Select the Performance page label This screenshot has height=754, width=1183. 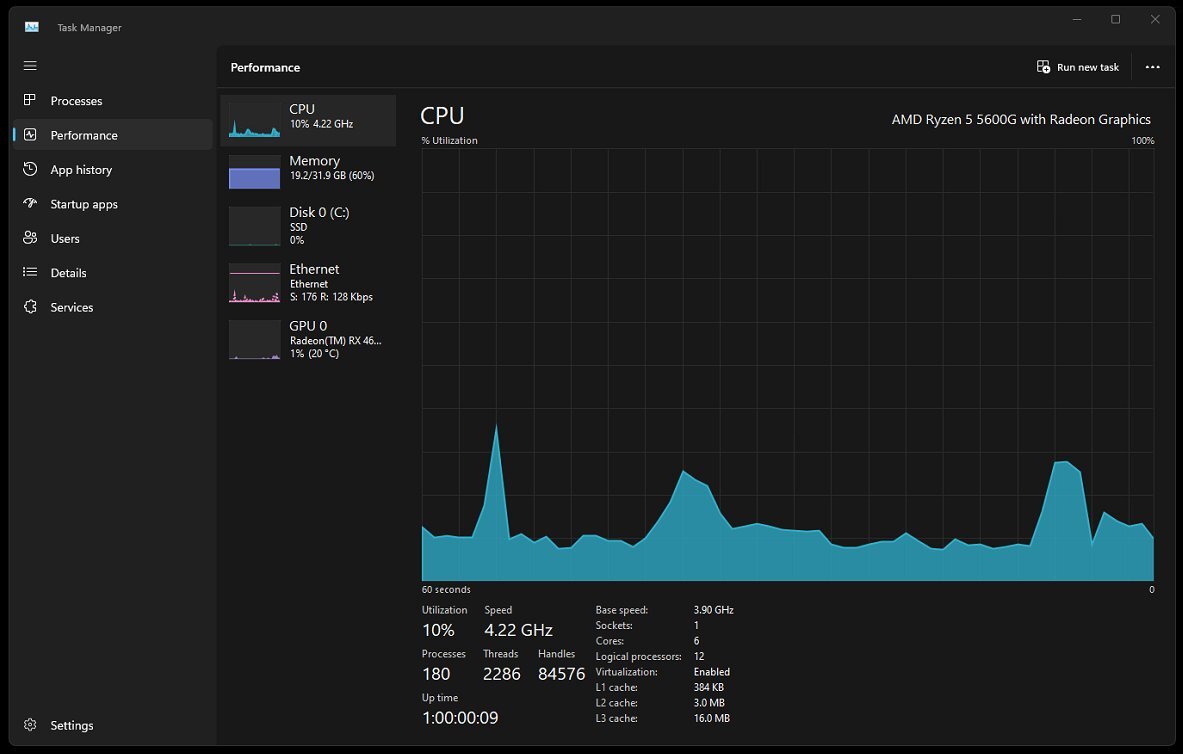coord(84,136)
